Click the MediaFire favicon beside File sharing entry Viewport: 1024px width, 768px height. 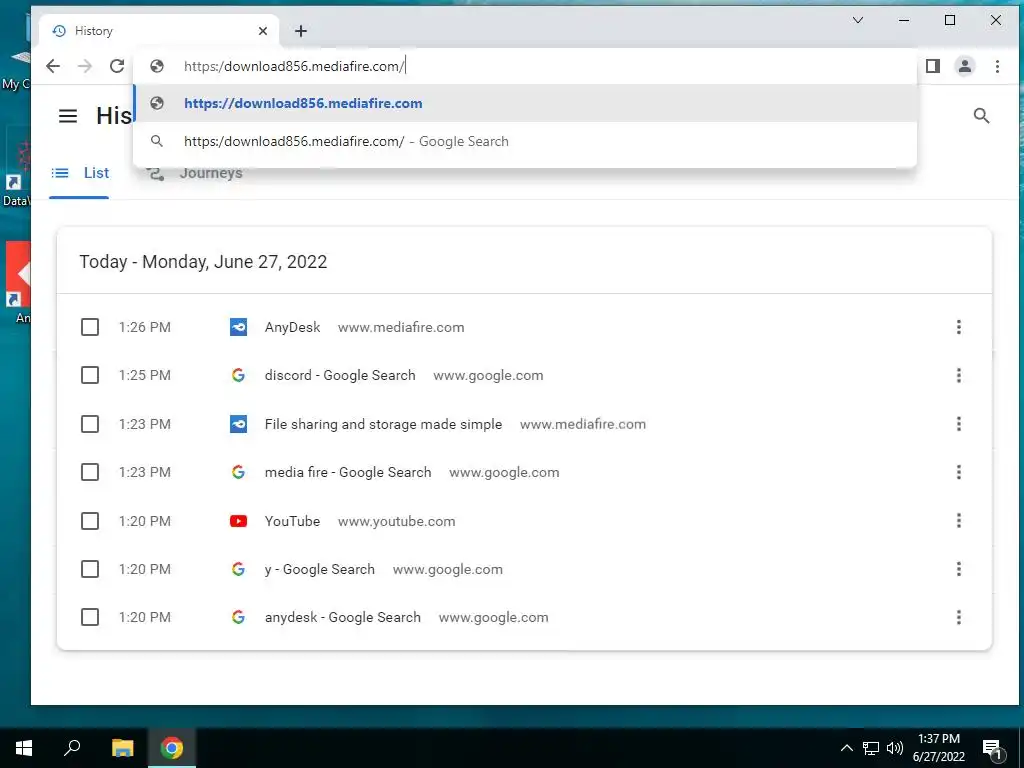point(238,424)
